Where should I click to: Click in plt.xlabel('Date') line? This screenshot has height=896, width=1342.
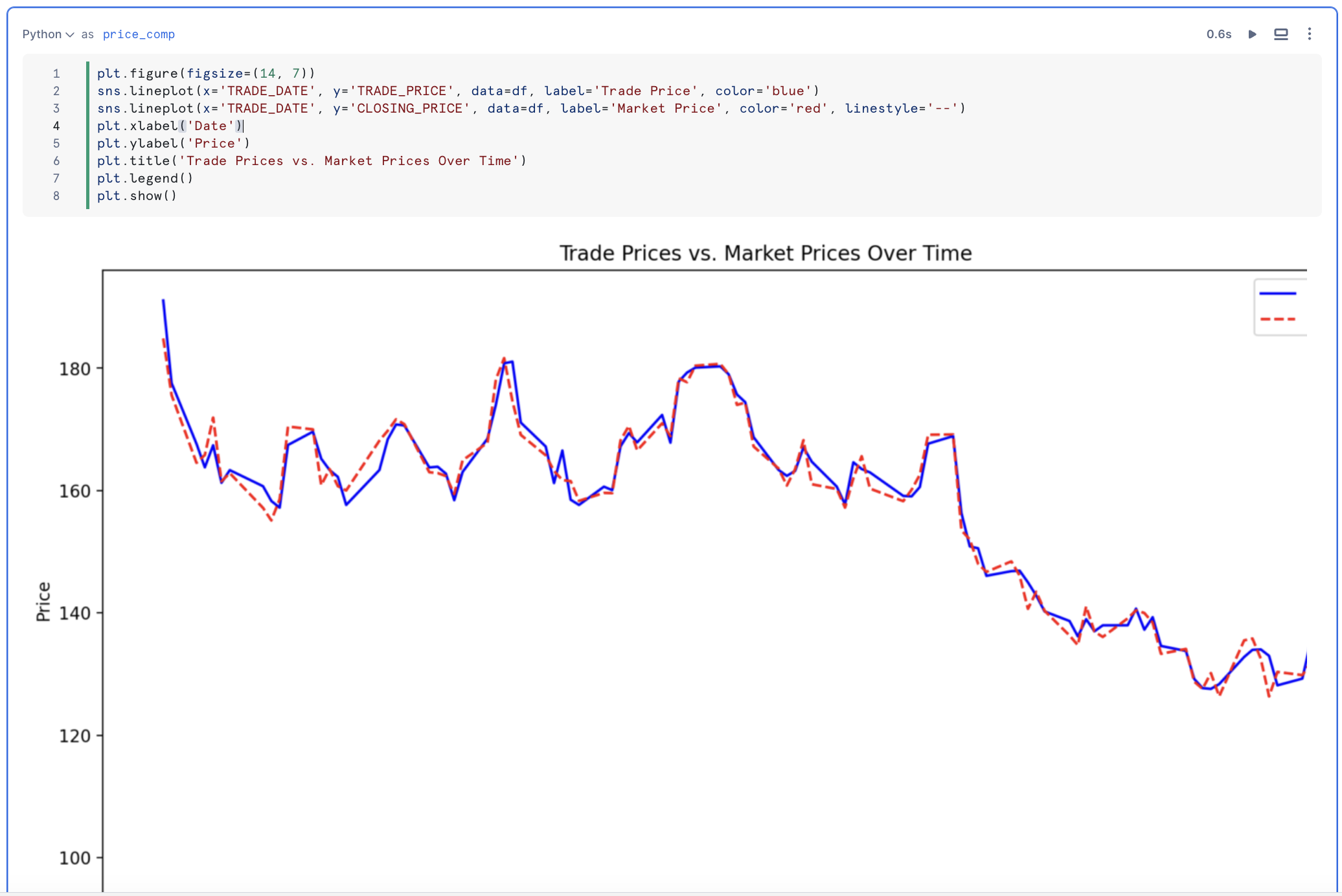click(170, 126)
